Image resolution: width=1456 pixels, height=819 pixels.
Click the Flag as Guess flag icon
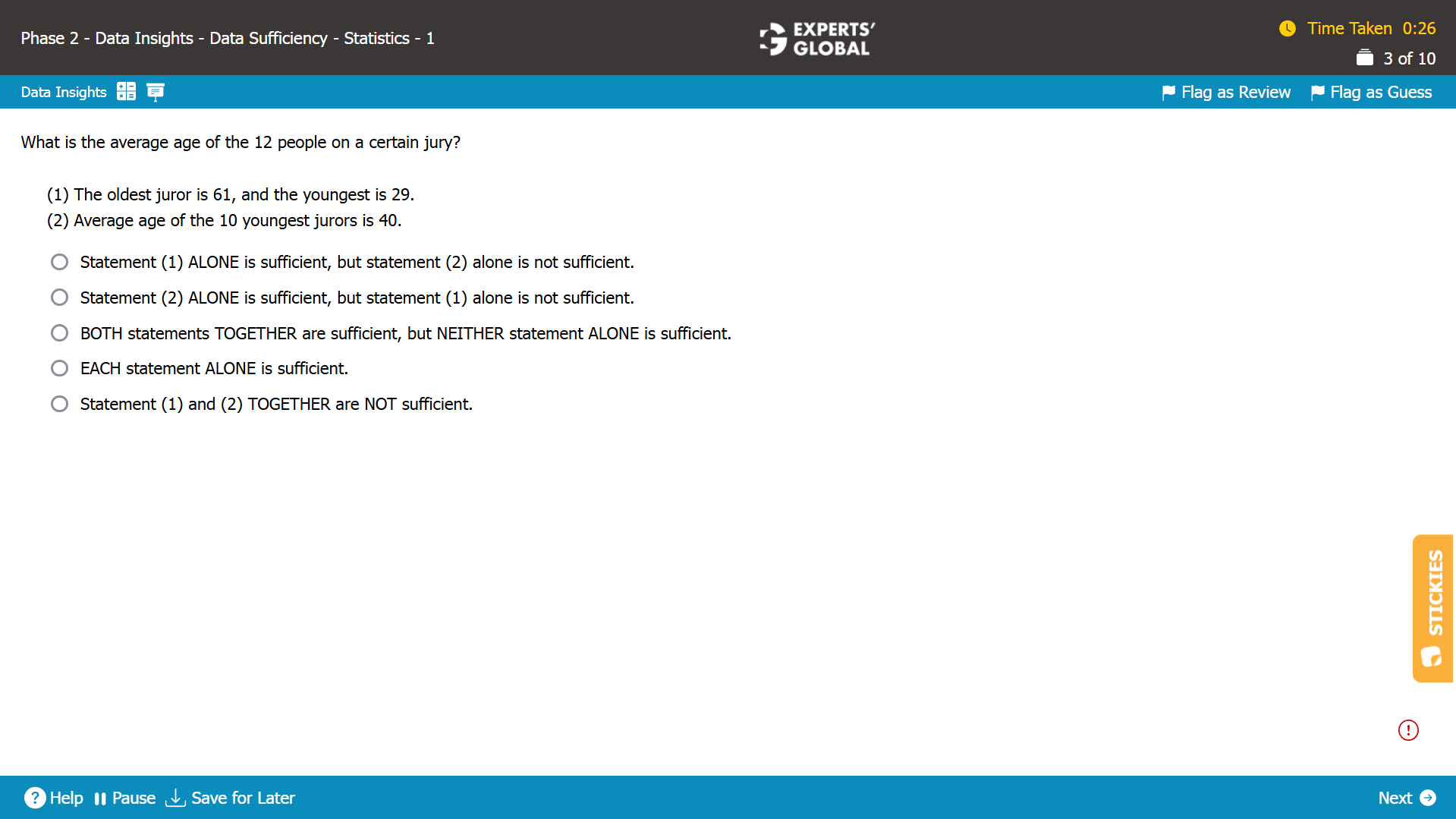(1318, 91)
